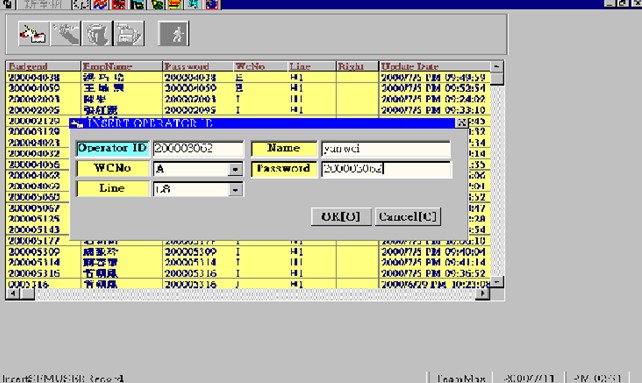The width and height of the screenshot is (642, 383).
Task: Click the Name input field
Action: [386, 149]
